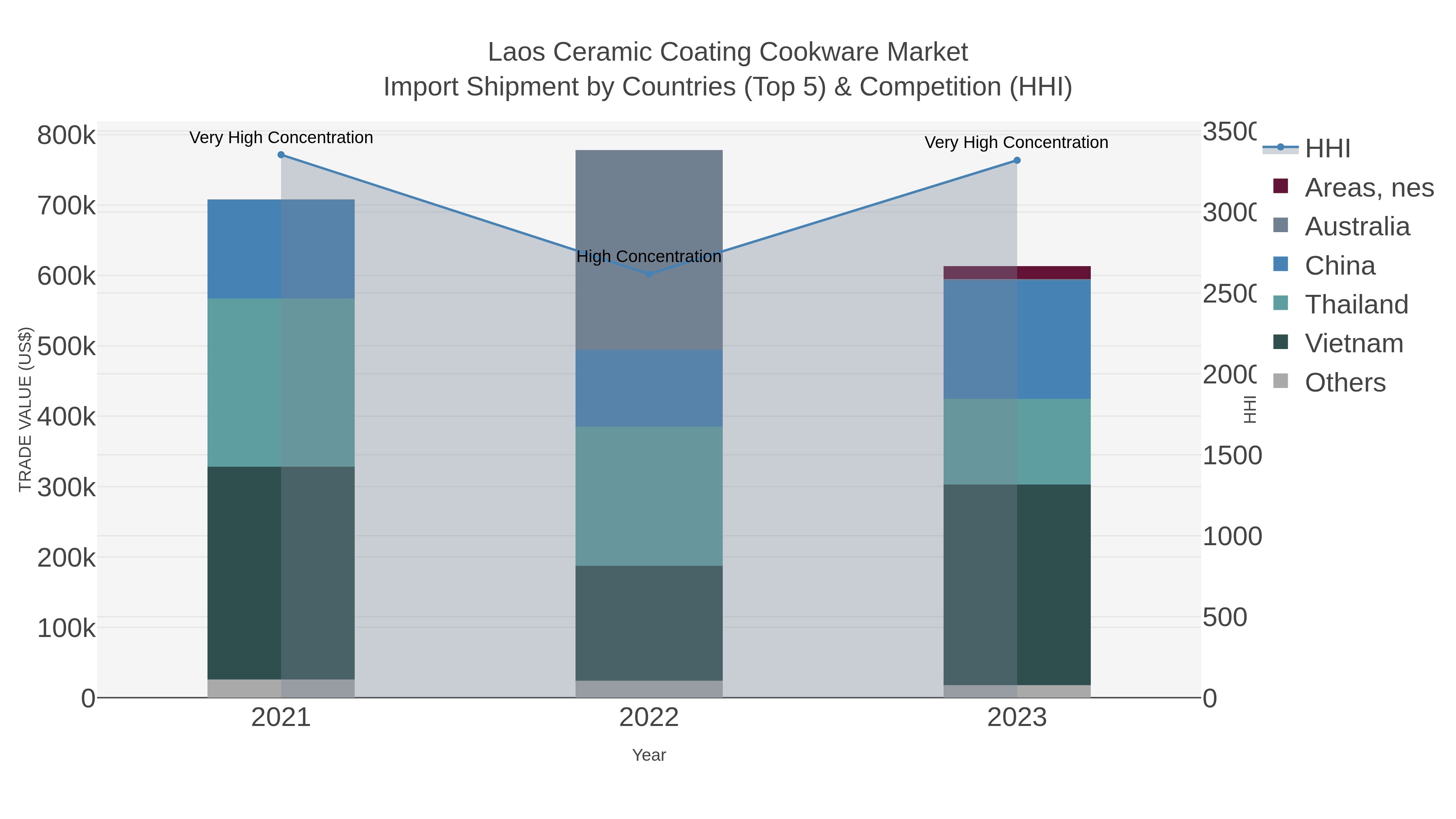
Task: Click the 2023 Vietnam bar segment
Action: pos(1017,585)
